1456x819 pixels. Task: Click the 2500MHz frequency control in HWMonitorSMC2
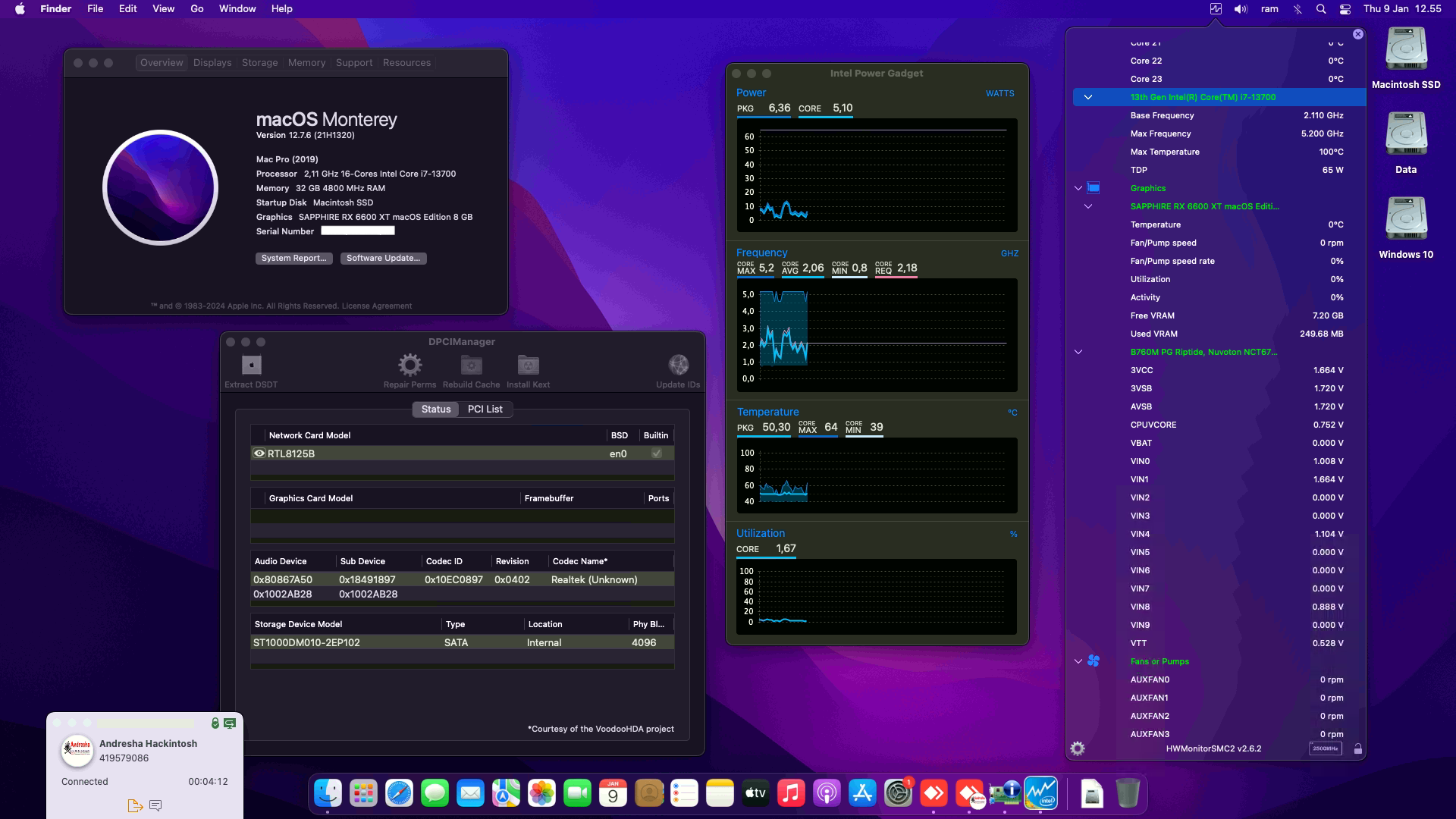click(1326, 748)
